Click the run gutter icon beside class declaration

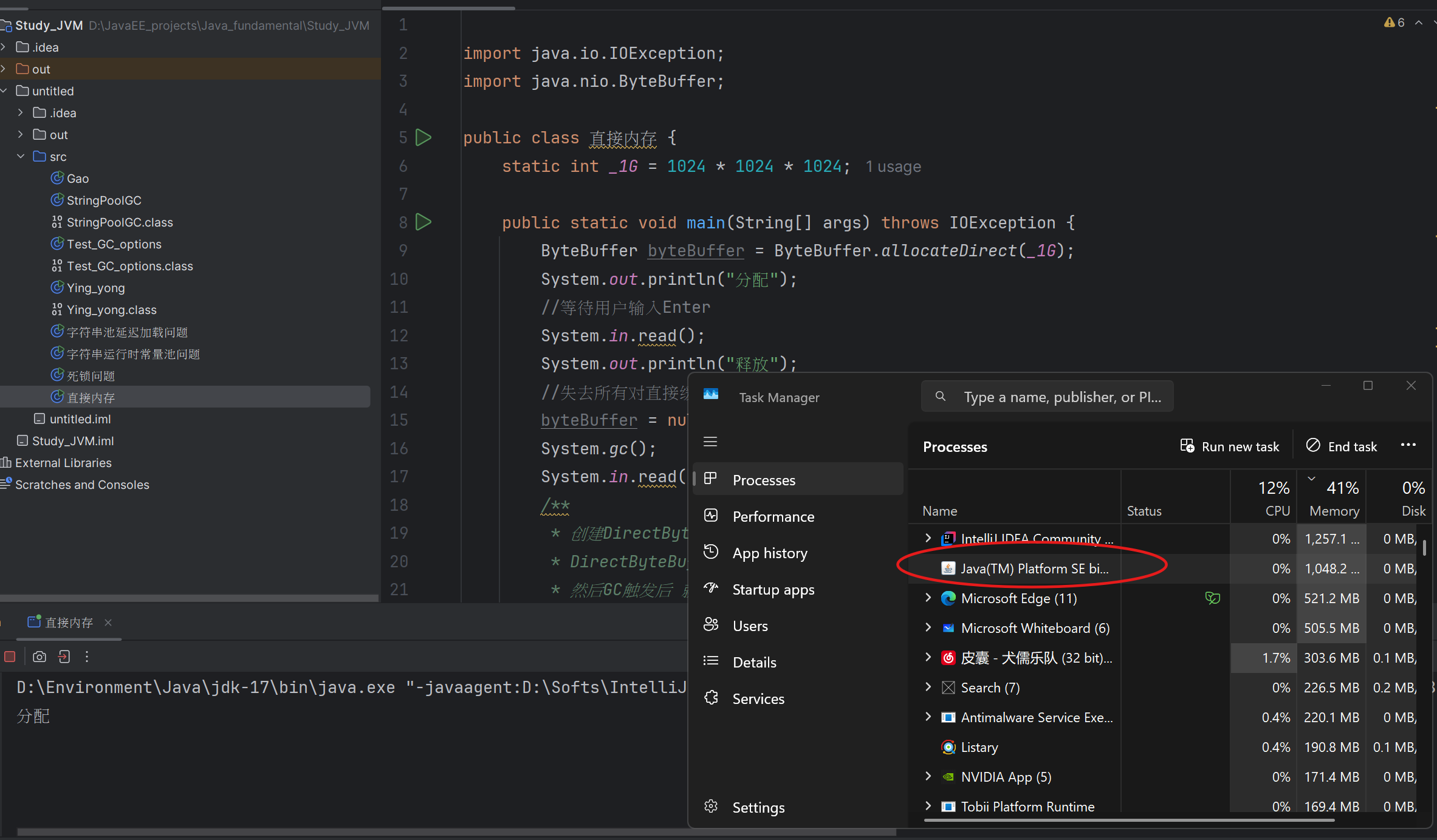pos(424,138)
